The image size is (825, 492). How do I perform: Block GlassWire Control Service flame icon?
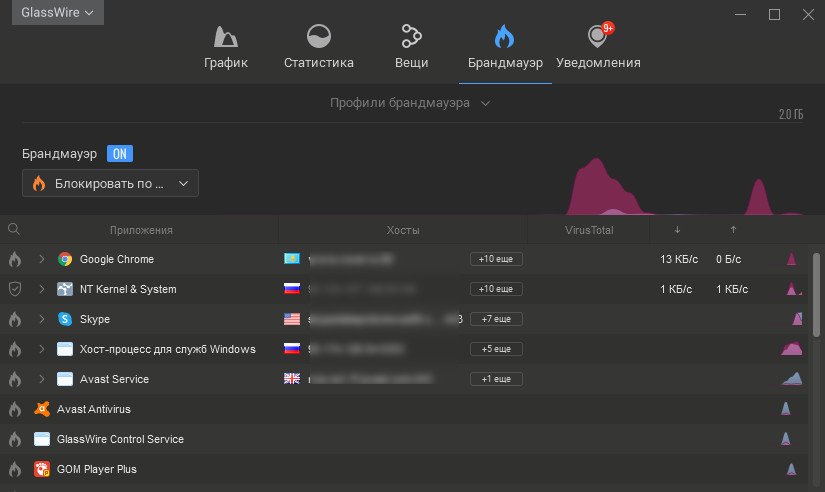[x=15, y=439]
